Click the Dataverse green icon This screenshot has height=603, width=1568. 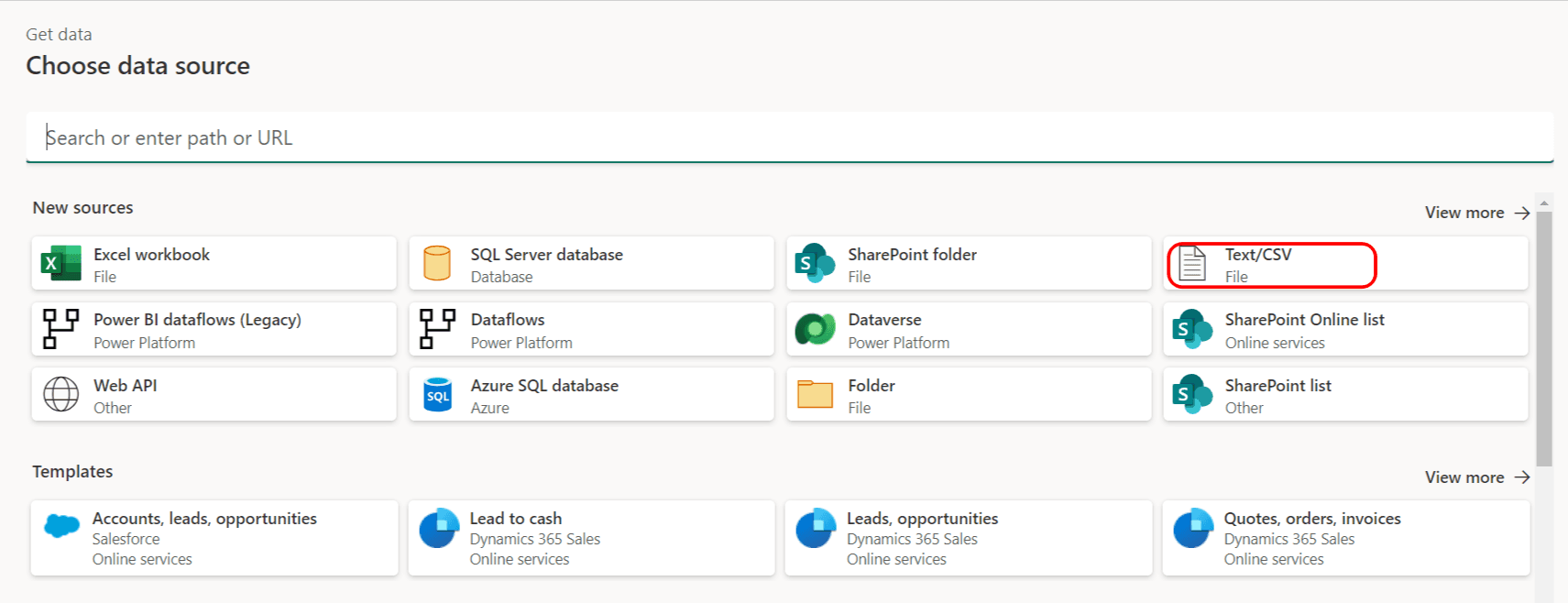(x=815, y=329)
